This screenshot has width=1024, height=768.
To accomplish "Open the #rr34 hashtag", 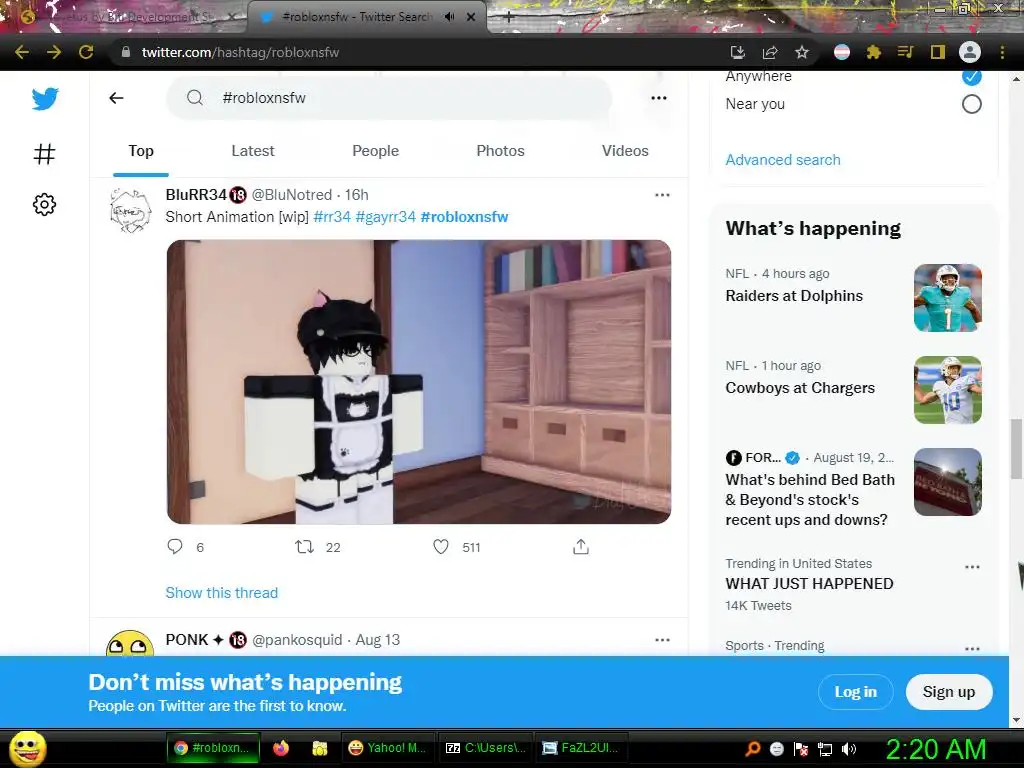I will point(332,217).
